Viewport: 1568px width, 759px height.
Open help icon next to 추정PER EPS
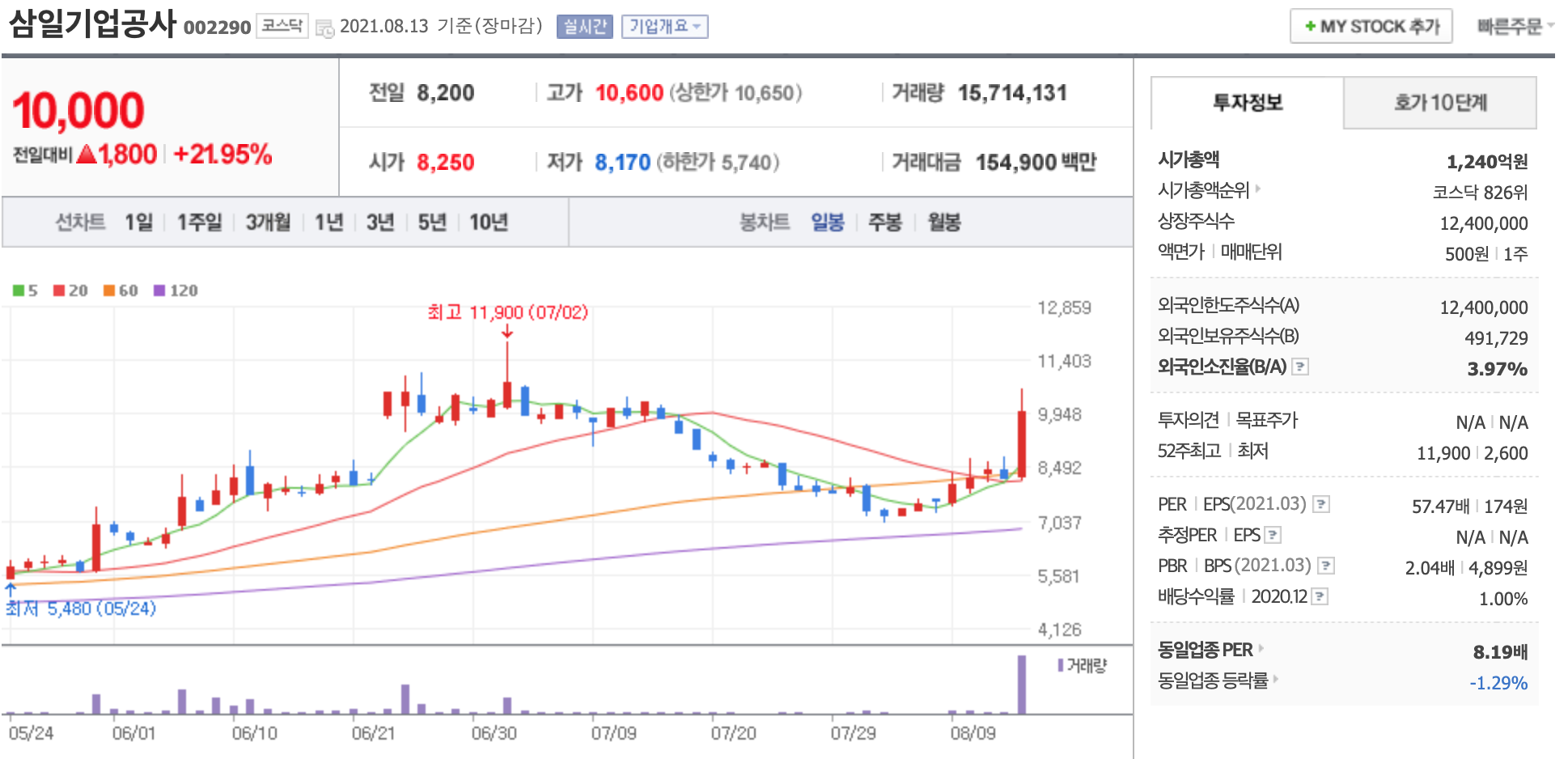(x=1273, y=535)
